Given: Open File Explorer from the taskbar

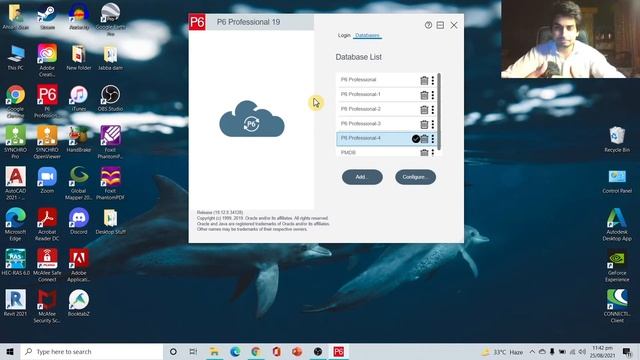Looking at the screenshot, I should click(x=214, y=351).
